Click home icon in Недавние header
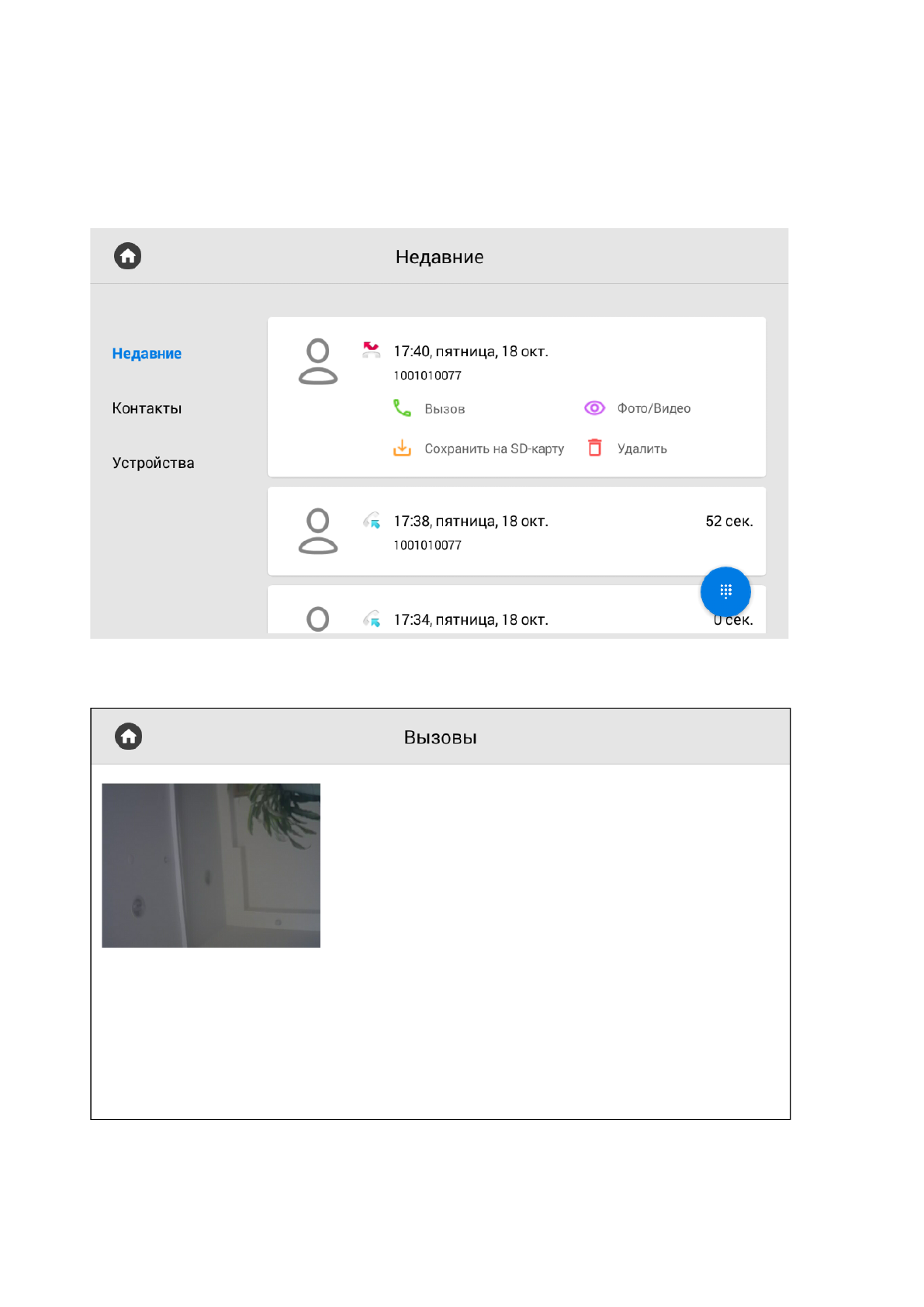Viewport: 924px width, 1307px height. point(128,256)
